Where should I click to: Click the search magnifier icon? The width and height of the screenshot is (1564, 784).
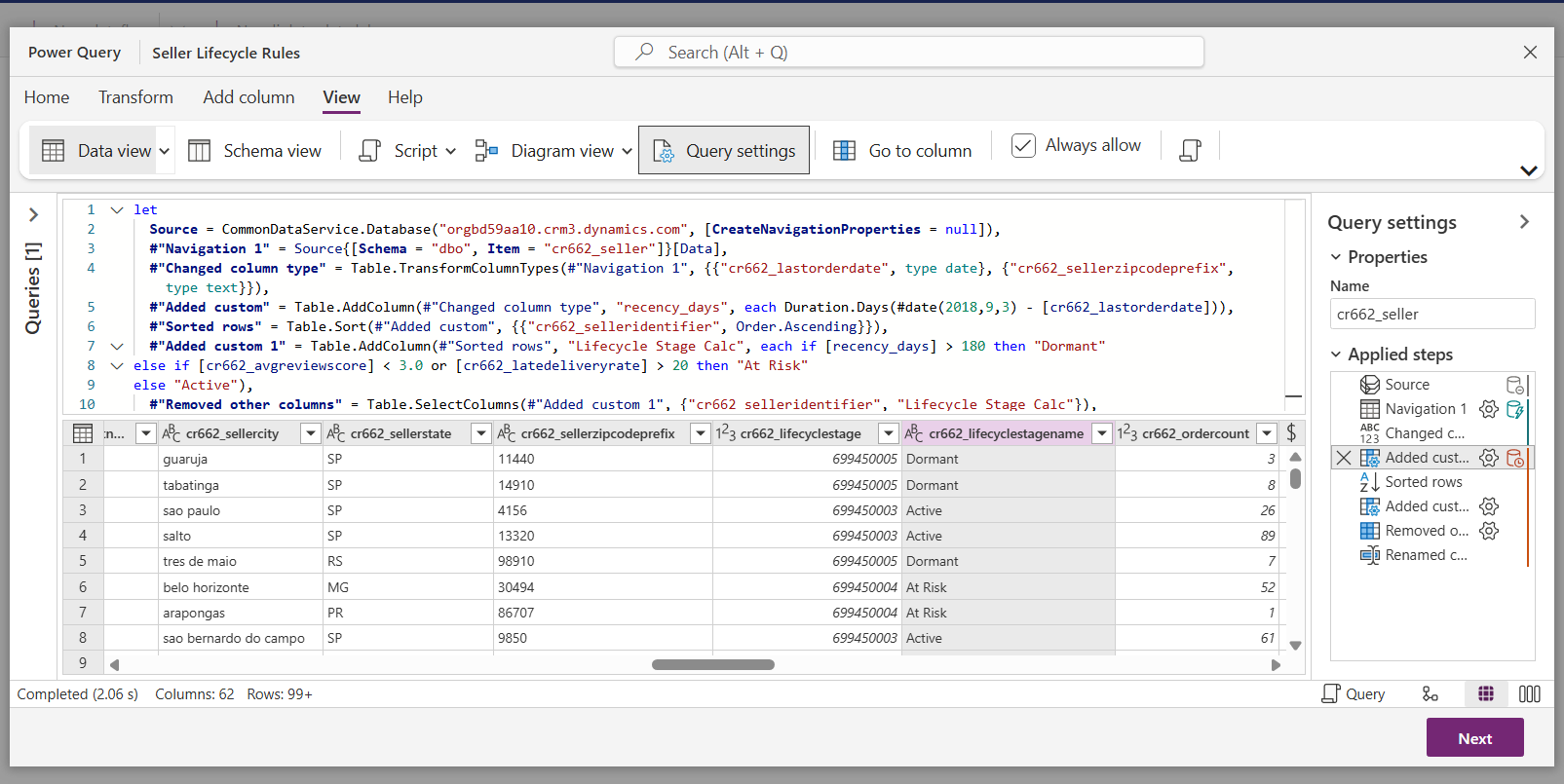pos(644,52)
